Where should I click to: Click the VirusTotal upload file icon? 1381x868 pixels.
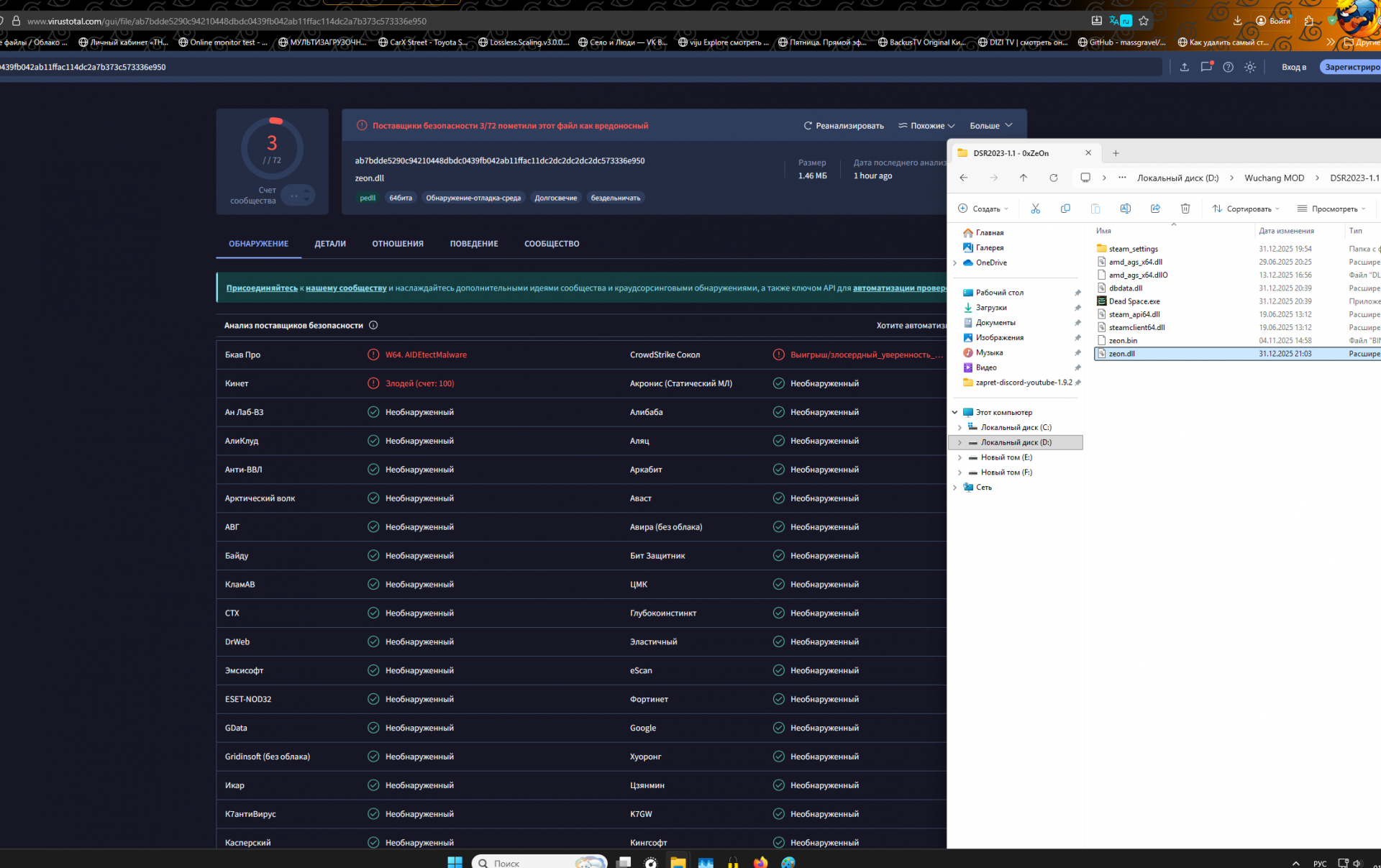1184,67
